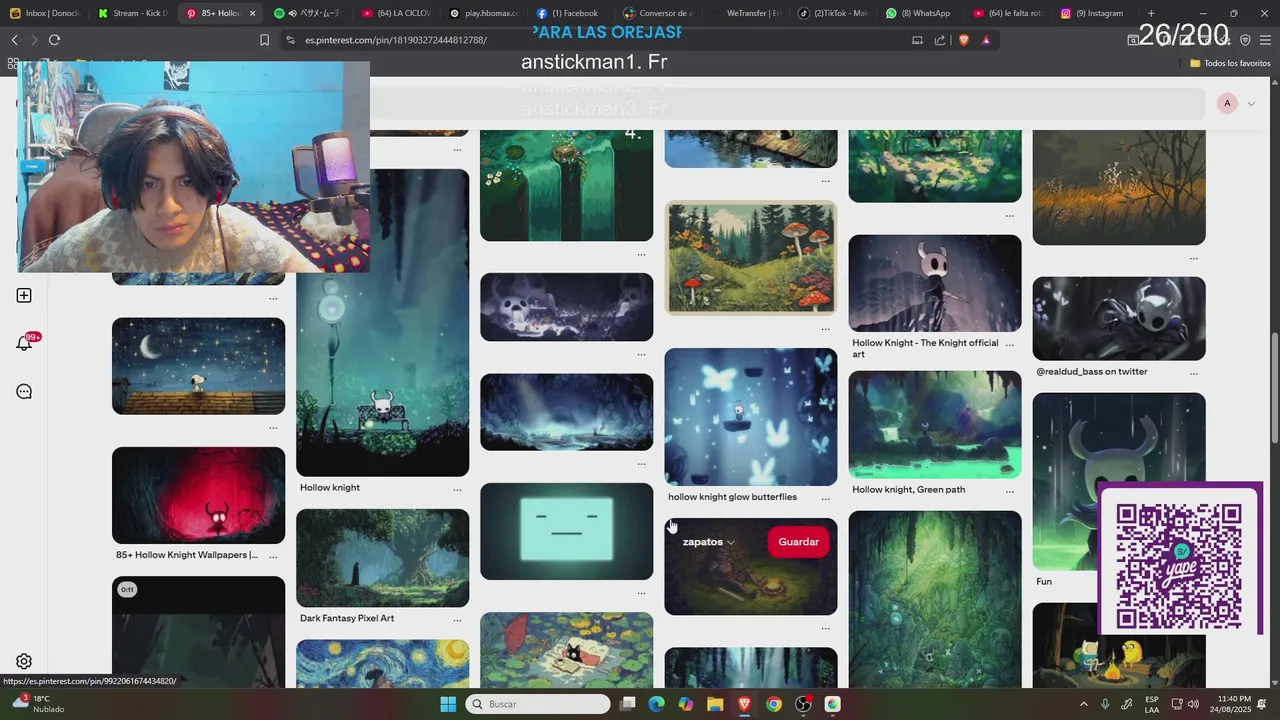Image resolution: width=1280 pixels, height=720 pixels.
Task: Click the Pinterest create plus icon
Action: 24,295
